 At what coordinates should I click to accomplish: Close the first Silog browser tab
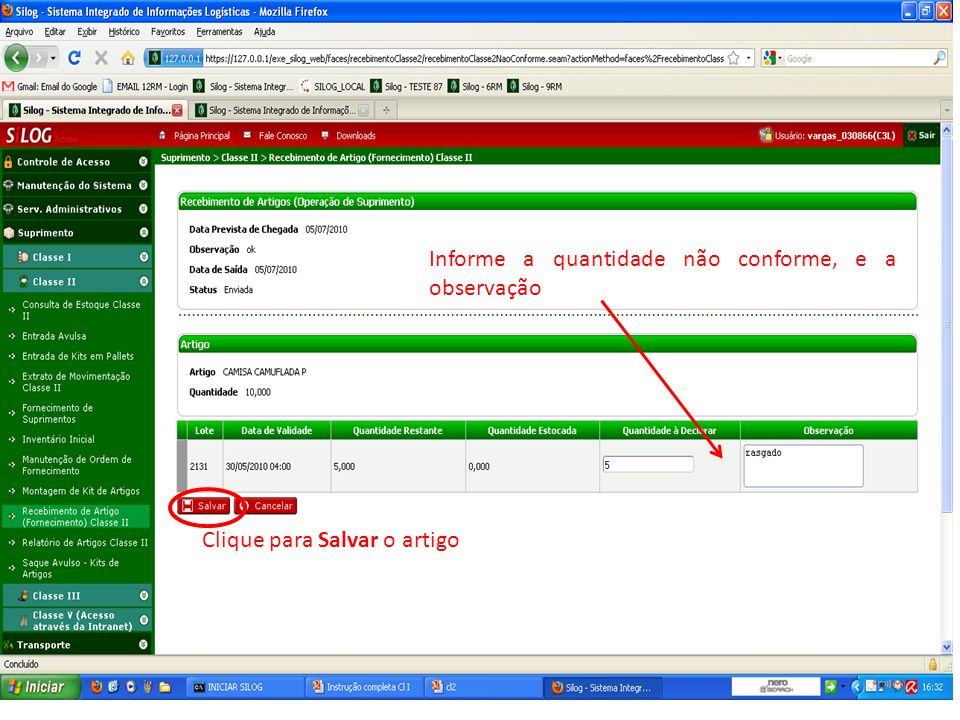click(x=177, y=110)
